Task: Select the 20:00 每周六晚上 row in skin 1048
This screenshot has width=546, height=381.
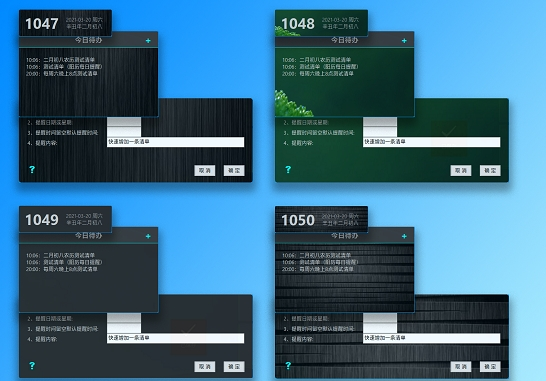Action: [318, 74]
